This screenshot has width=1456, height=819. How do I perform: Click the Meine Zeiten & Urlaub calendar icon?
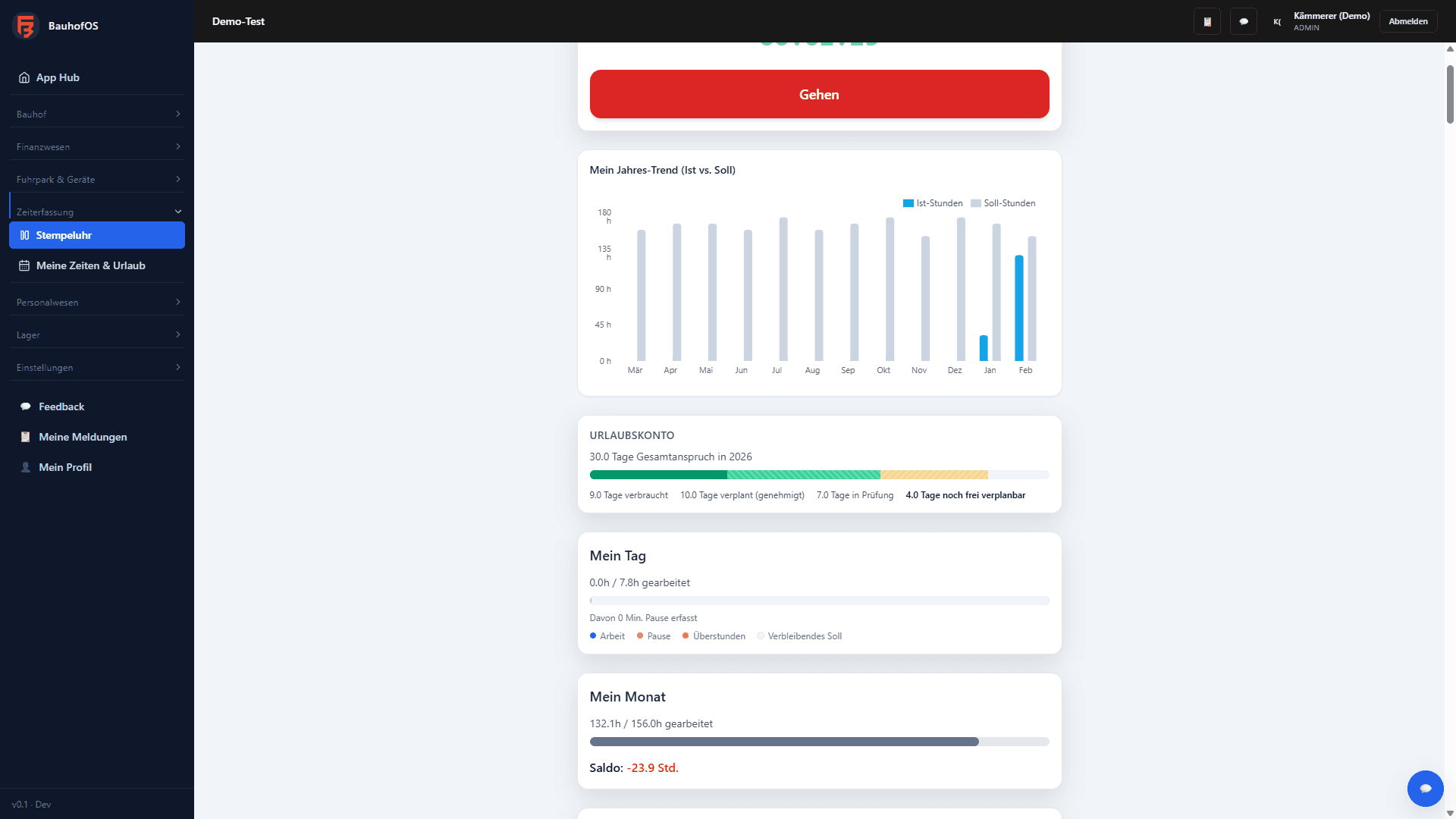point(24,266)
